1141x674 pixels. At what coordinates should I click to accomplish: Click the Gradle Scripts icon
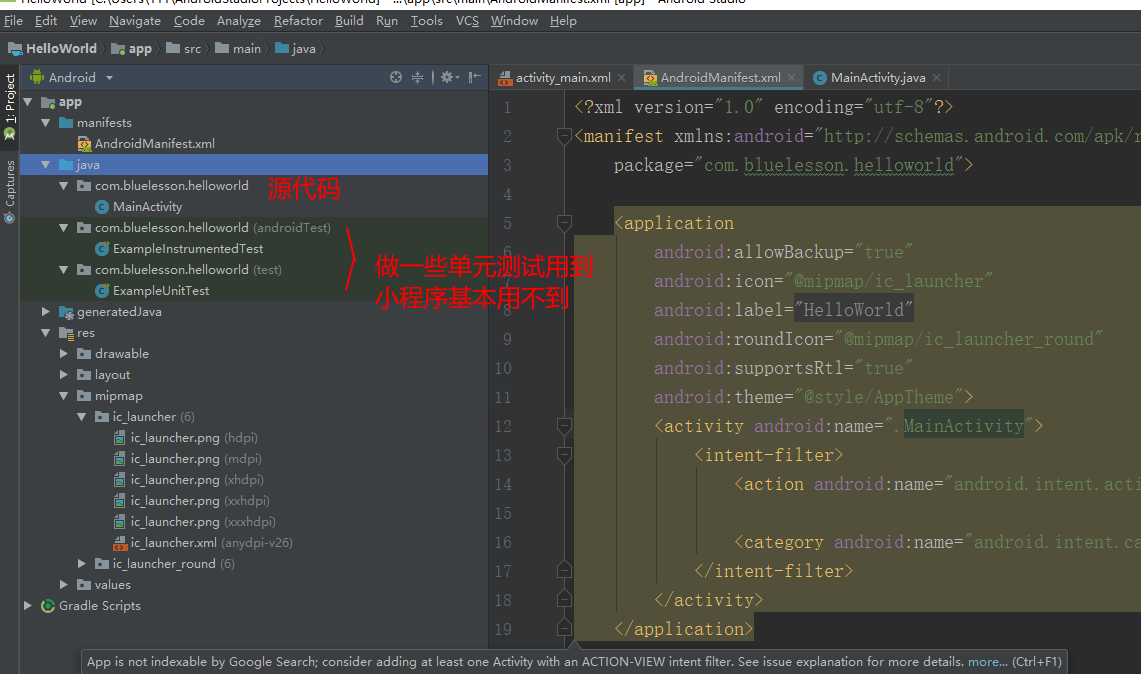coord(48,606)
